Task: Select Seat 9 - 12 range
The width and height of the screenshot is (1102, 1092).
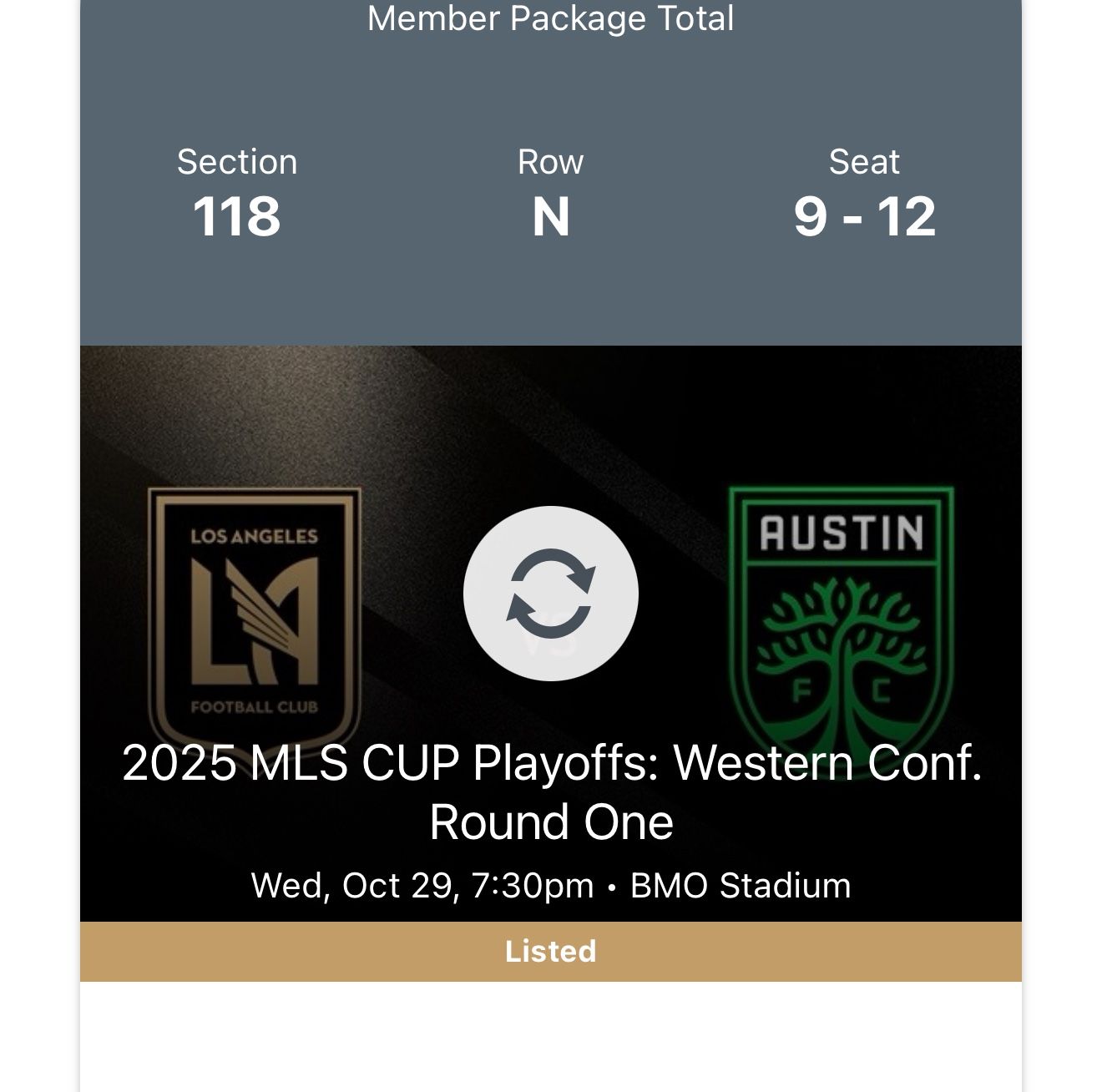Action: 866,215
